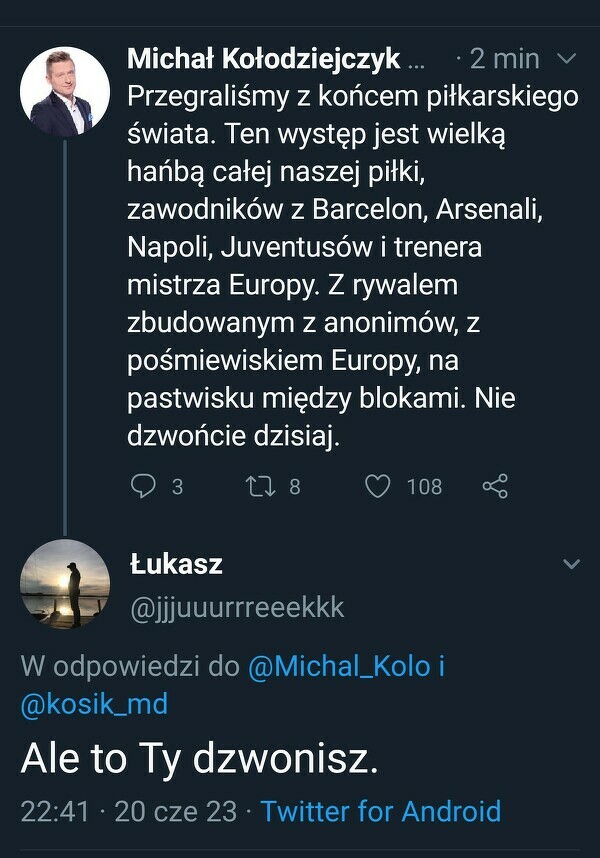The width and height of the screenshot is (600, 858).
Task: Click the 108 likes count
Action: click(424, 486)
